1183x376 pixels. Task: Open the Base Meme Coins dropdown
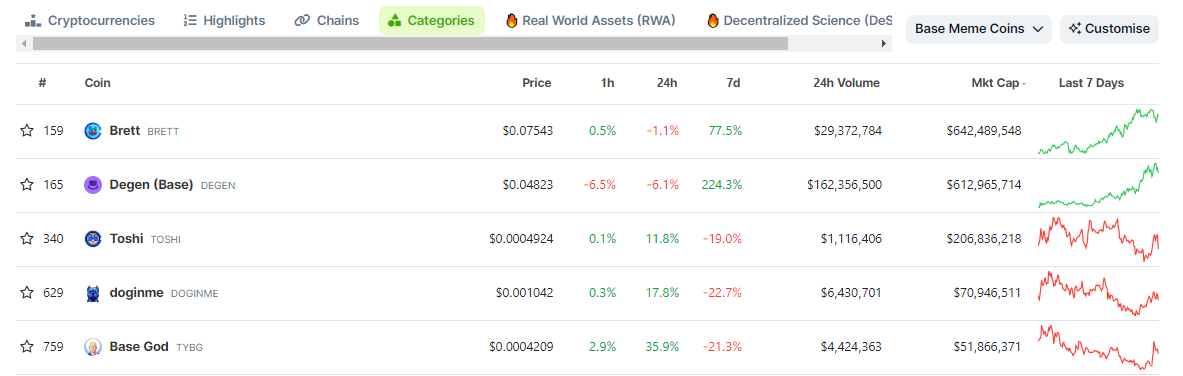tap(979, 29)
